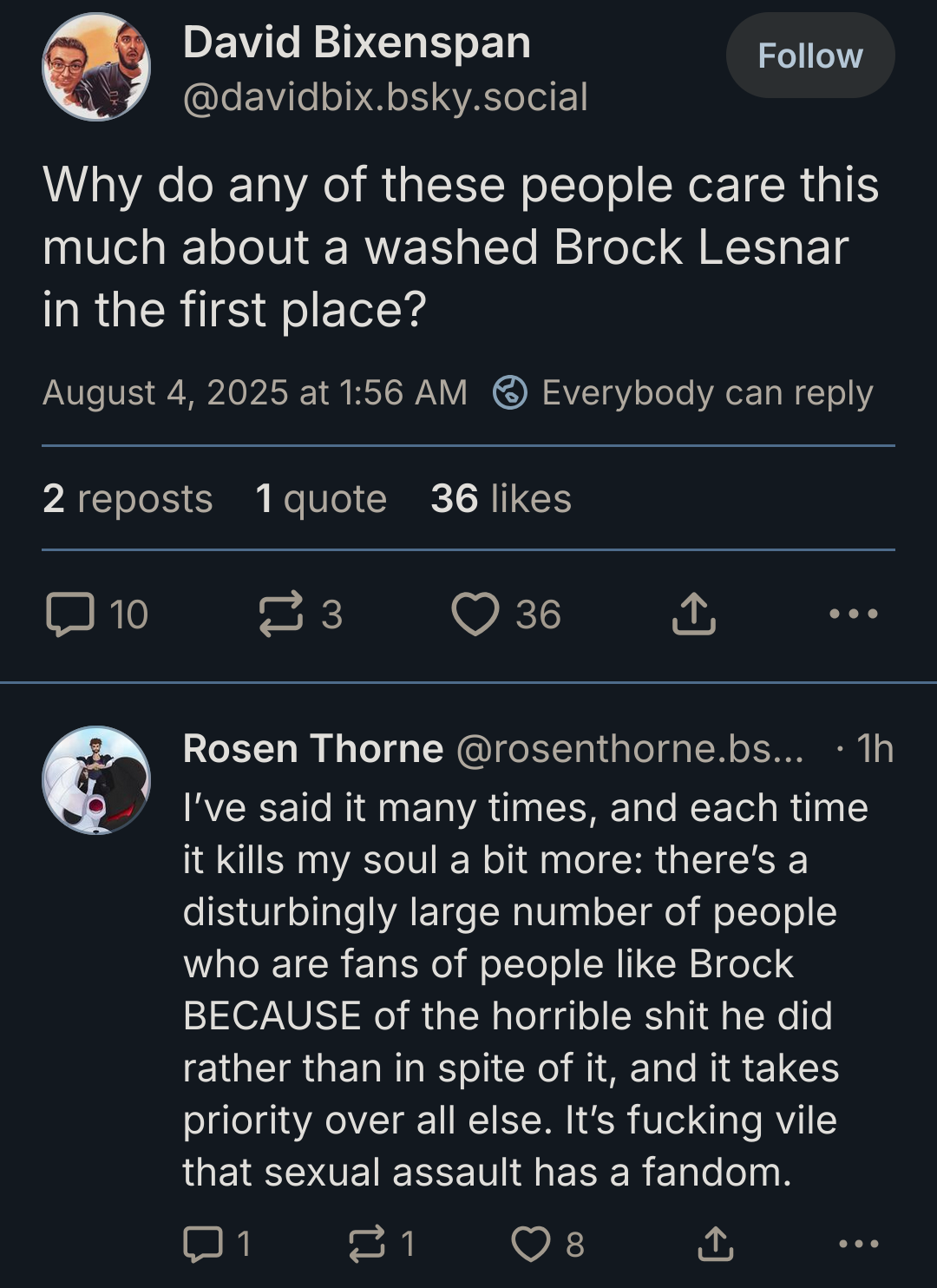Like David Bixenspan's main post
The width and height of the screenshot is (937, 1288).
[x=475, y=614]
